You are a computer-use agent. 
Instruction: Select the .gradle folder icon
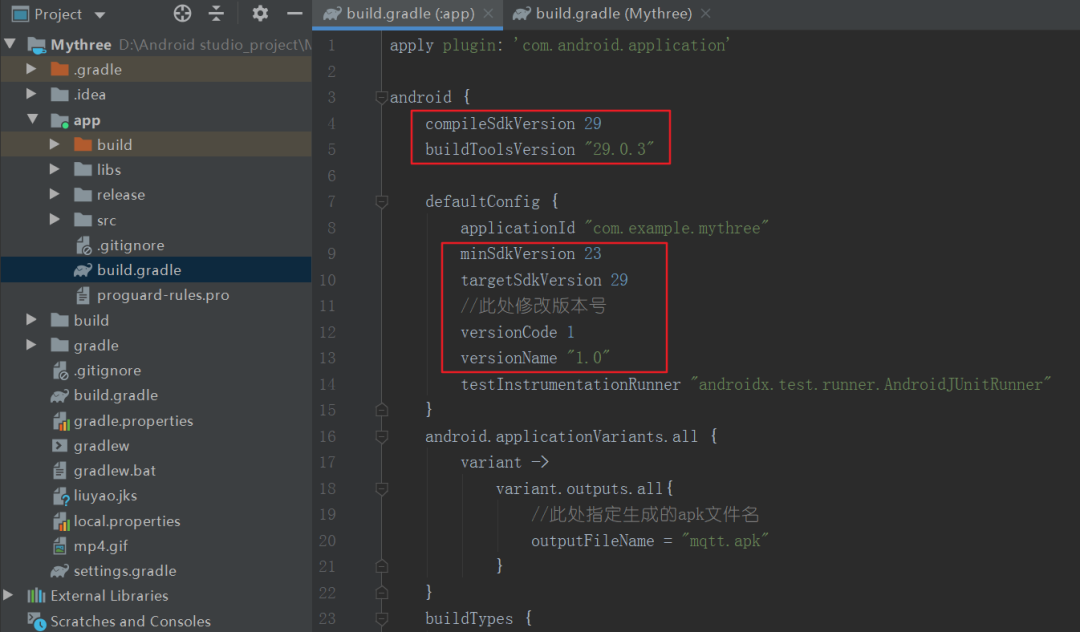click(x=60, y=69)
